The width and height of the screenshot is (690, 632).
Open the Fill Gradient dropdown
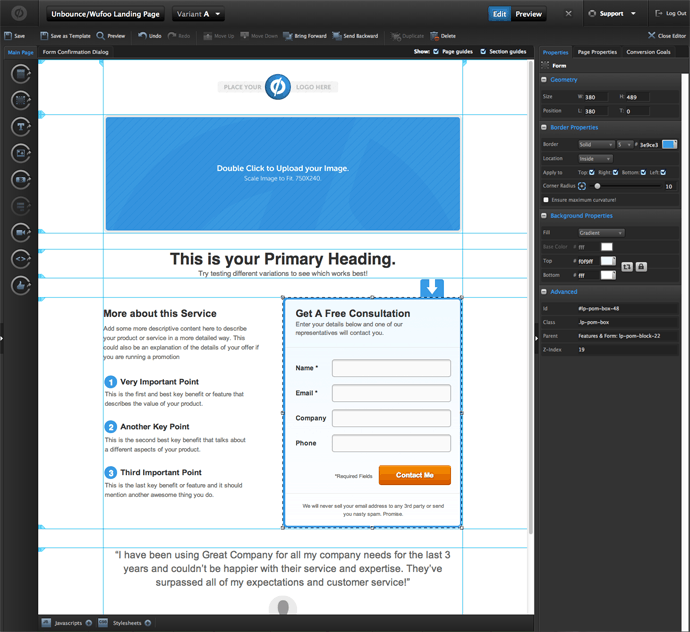600,233
